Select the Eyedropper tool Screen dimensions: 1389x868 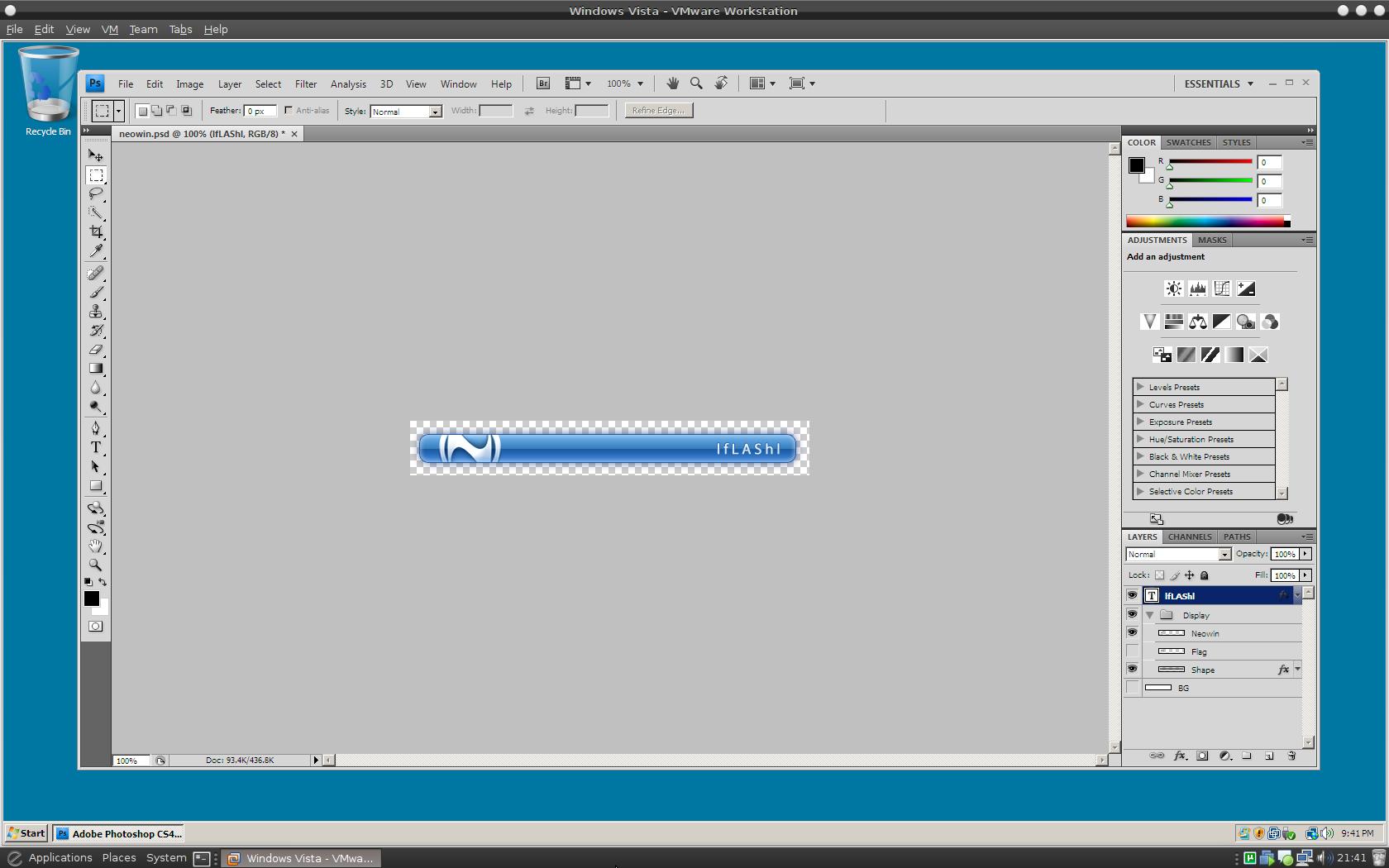pos(96,250)
